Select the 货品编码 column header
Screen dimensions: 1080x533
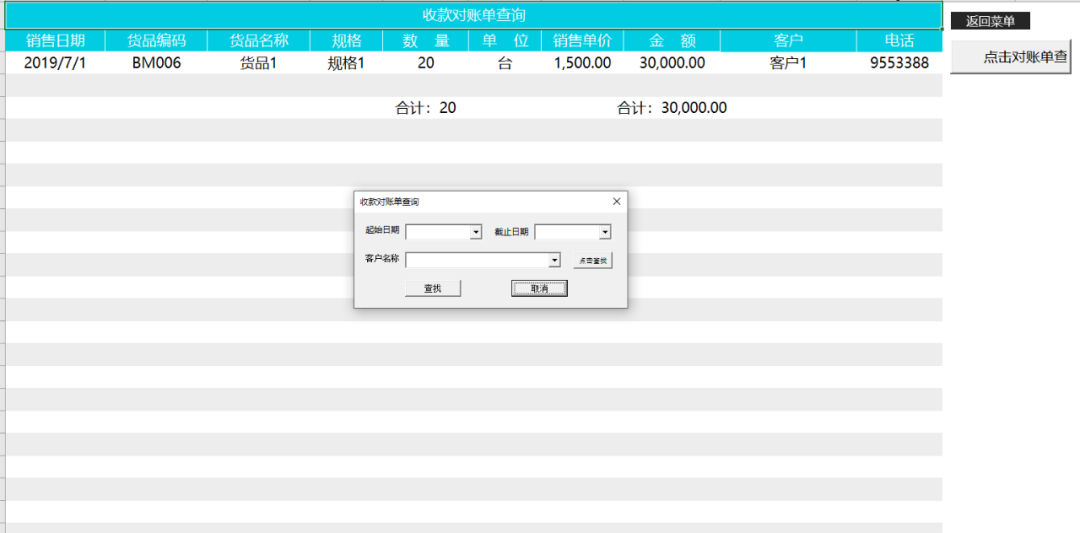156,41
